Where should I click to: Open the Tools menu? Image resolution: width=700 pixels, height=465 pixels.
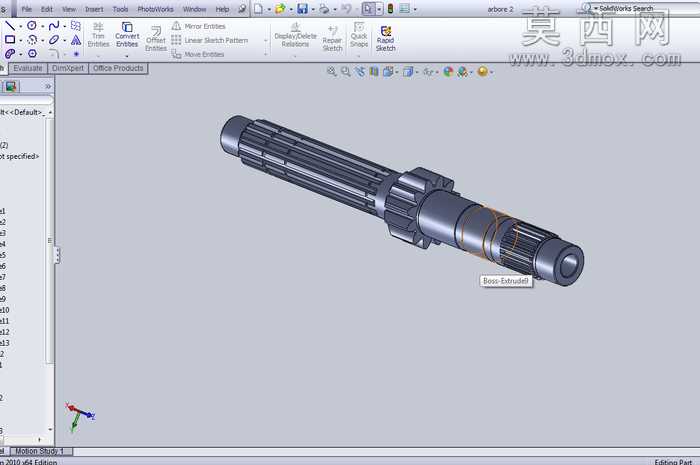coord(120,9)
